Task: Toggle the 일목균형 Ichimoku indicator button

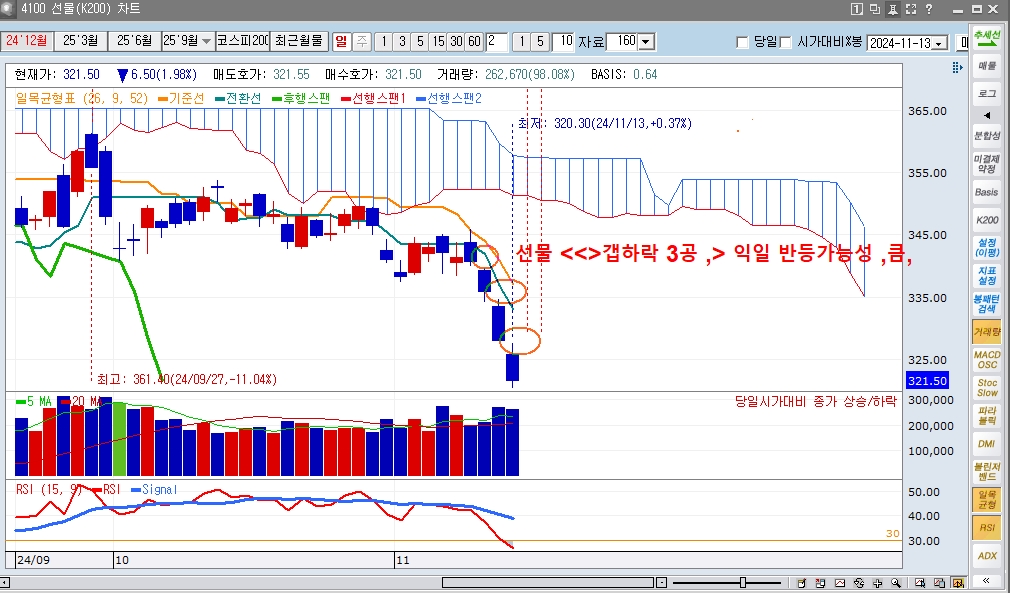Action: point(987,499)
